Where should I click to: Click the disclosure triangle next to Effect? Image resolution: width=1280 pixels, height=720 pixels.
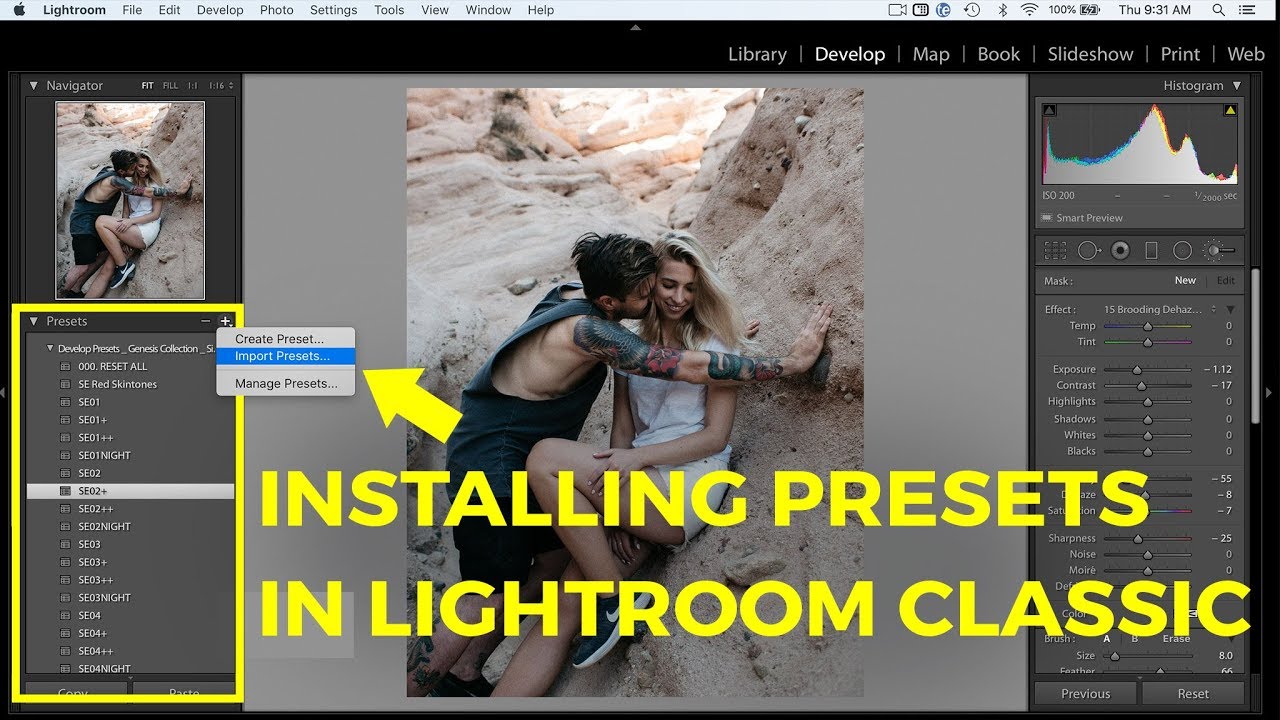click(1230, 310)
